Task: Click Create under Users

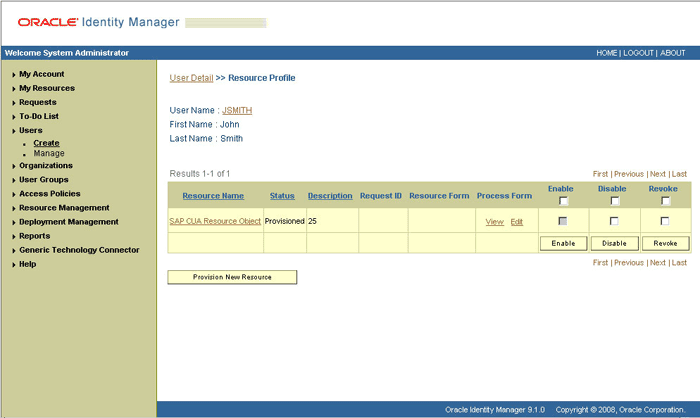Action: (x=46, y=143)
